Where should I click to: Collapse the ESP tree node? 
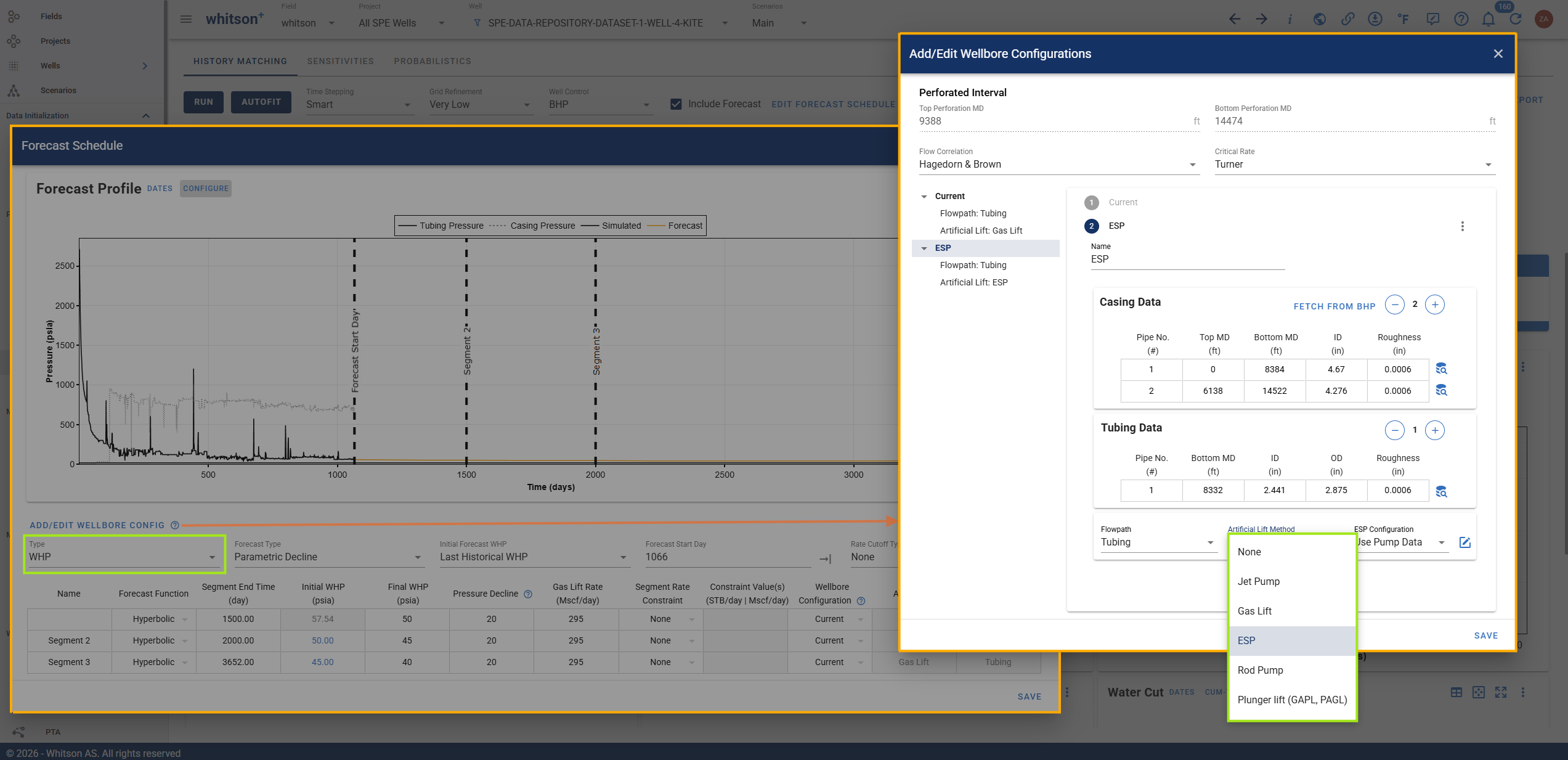pos(924,248)
